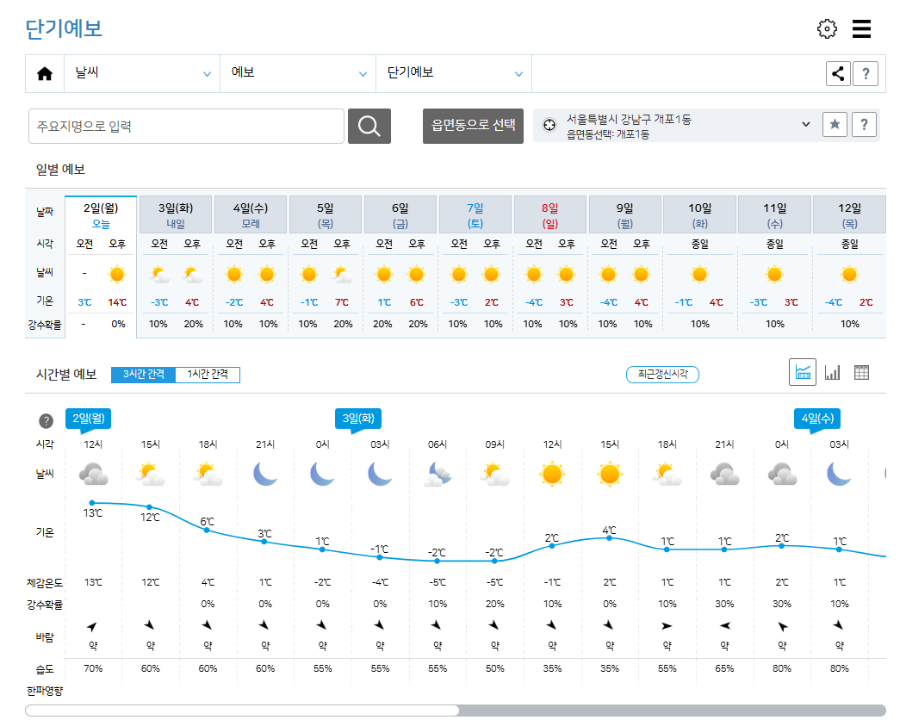The width and height of the screenshot is (900, 724).
Task: Select the 8일(일) date column
Action: click(x=550, y=207)
